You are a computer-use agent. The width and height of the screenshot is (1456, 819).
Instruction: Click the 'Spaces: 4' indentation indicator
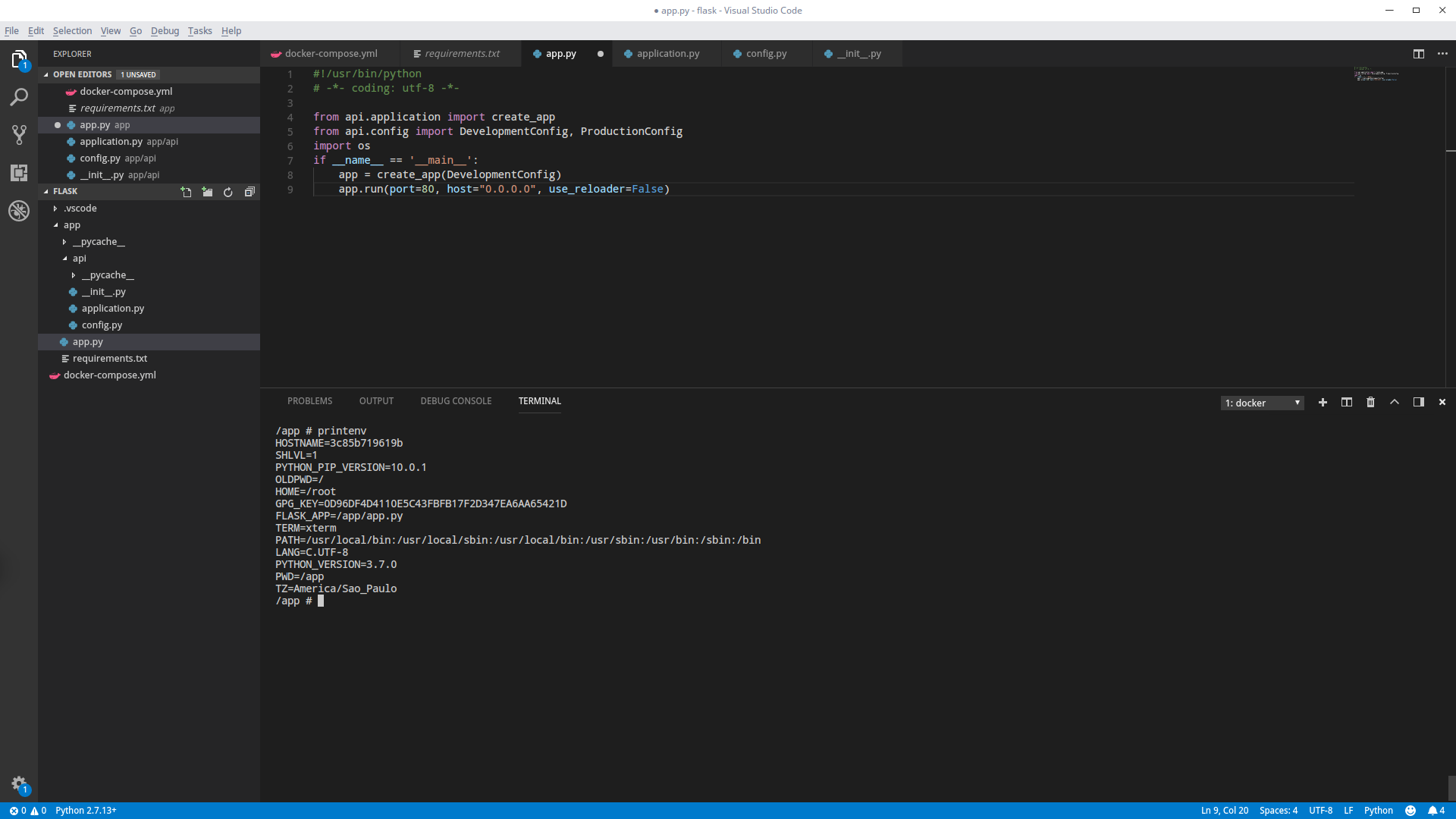pos(1279,810)
